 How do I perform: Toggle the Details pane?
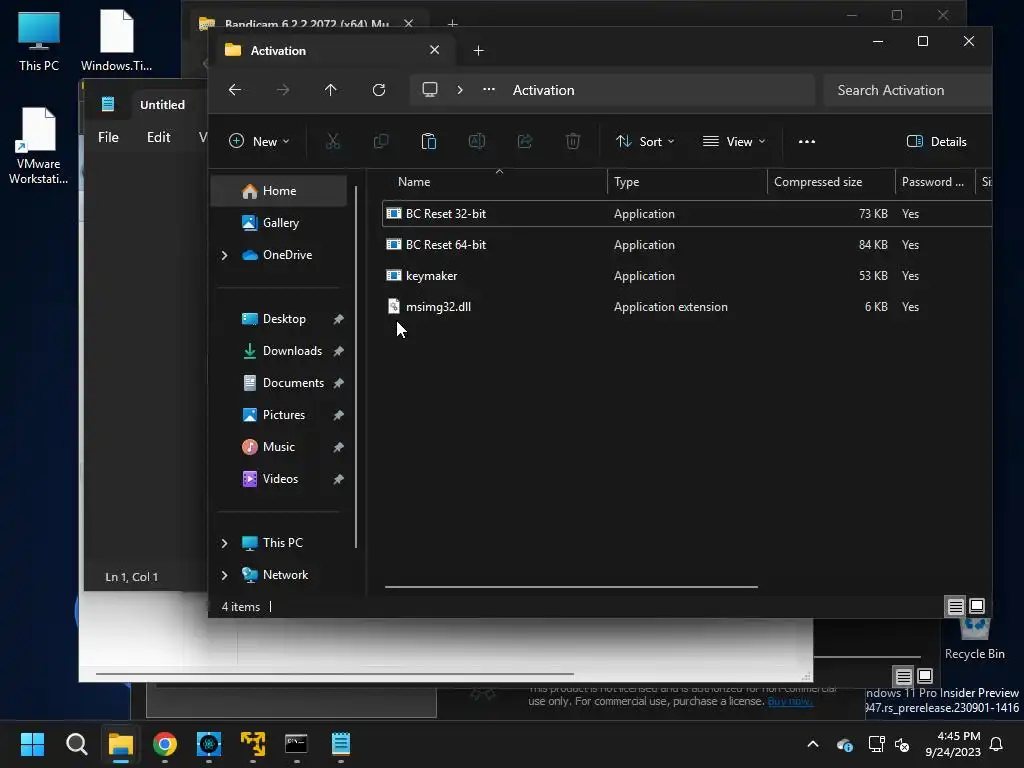coord(937,141)
